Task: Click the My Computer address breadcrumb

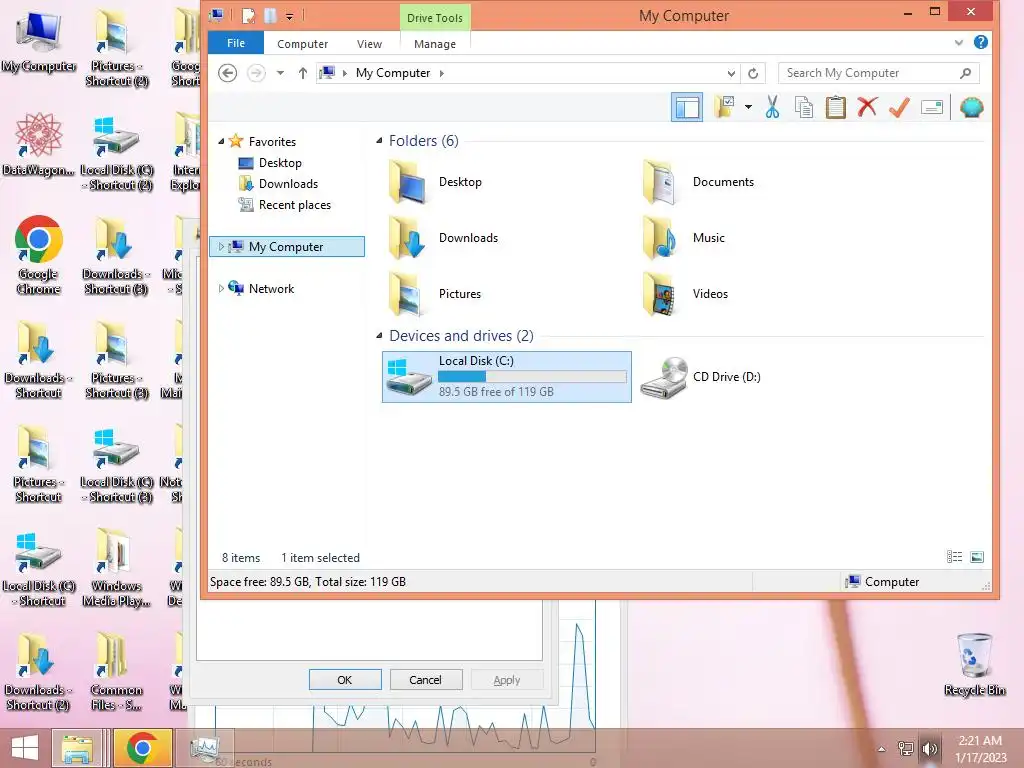Action: click(392, 73)
